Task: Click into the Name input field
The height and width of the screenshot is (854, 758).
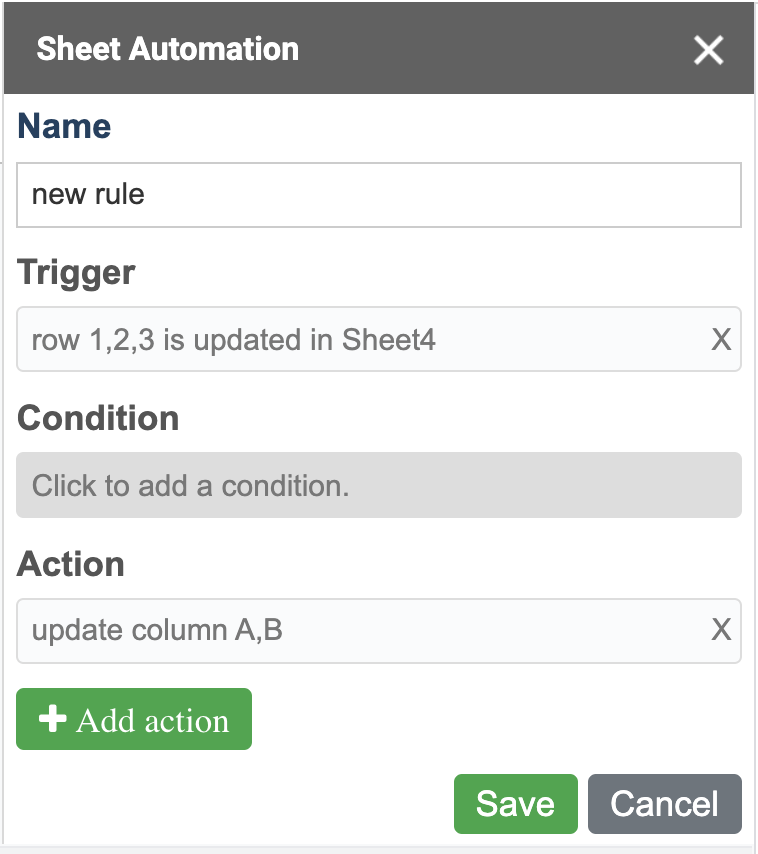Action: (x=379, y=195)
